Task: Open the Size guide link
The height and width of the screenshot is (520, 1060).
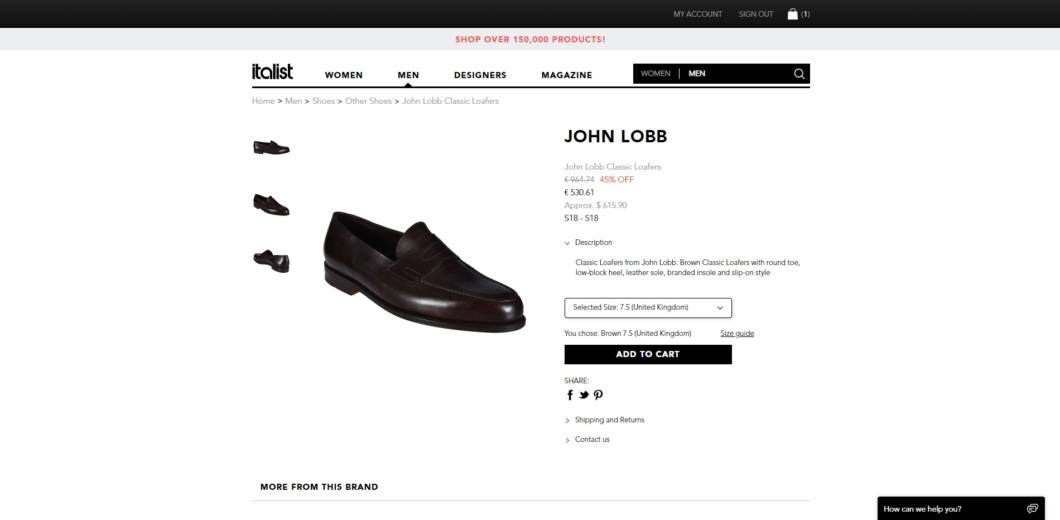Action: pos(737,333)
